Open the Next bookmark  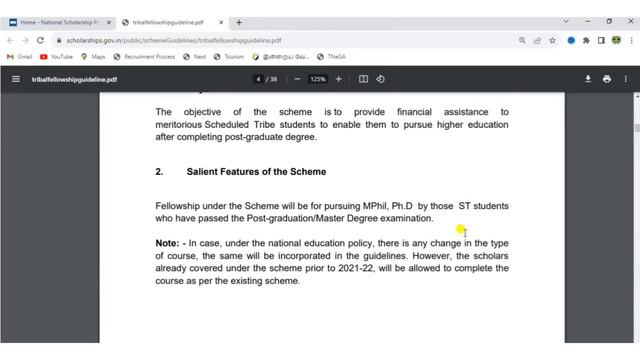(195, 57)
